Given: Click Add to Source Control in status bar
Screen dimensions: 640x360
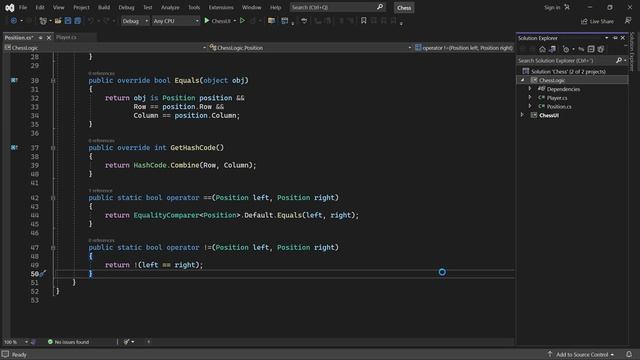Looking at the screenshot, I should click(582, 354).
